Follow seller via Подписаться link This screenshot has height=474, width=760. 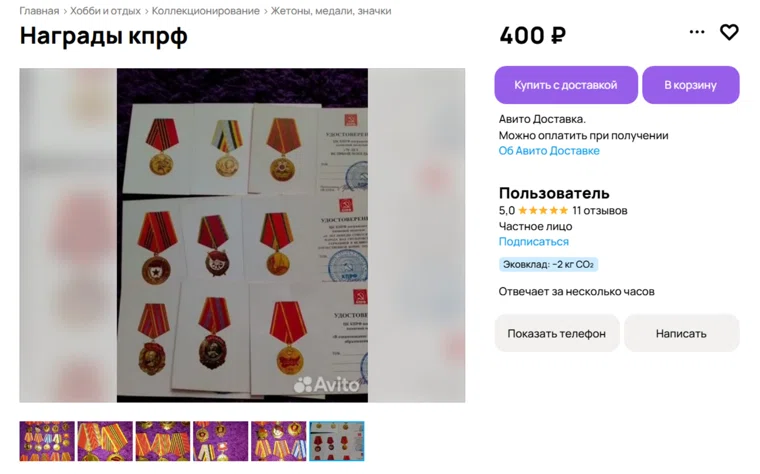coord(534,241)
